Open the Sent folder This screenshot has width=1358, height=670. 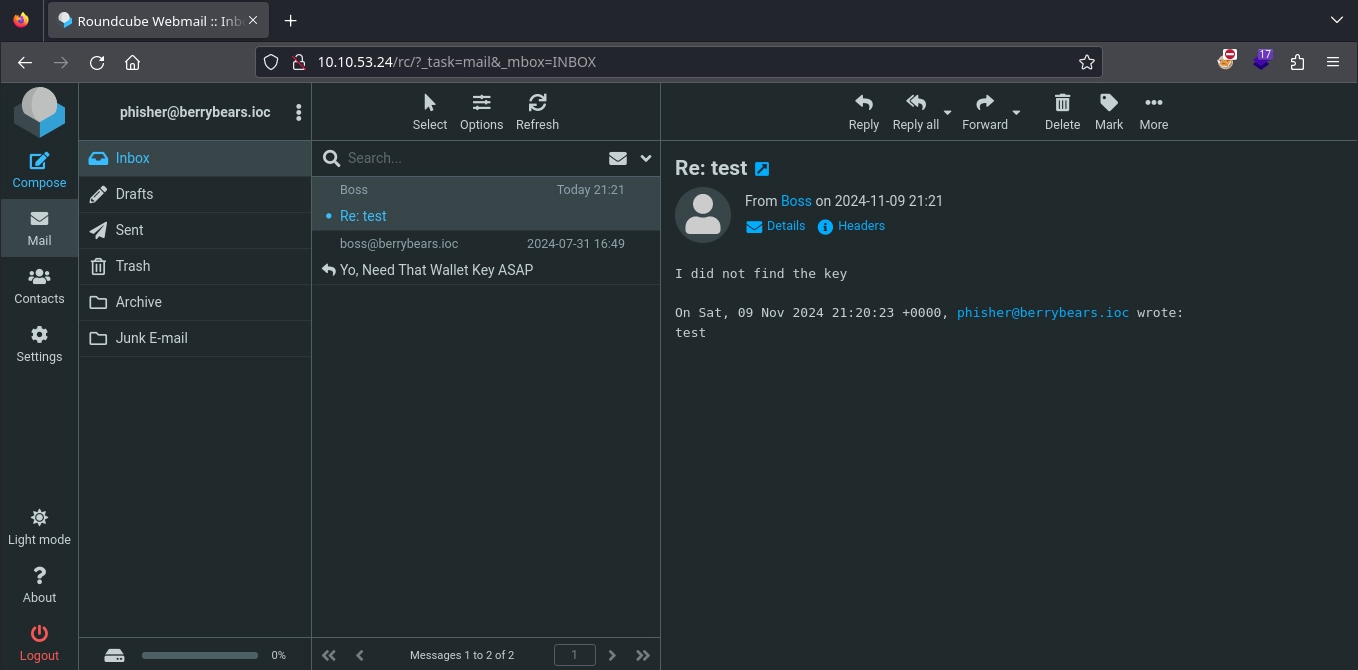[x=129, y=230]
